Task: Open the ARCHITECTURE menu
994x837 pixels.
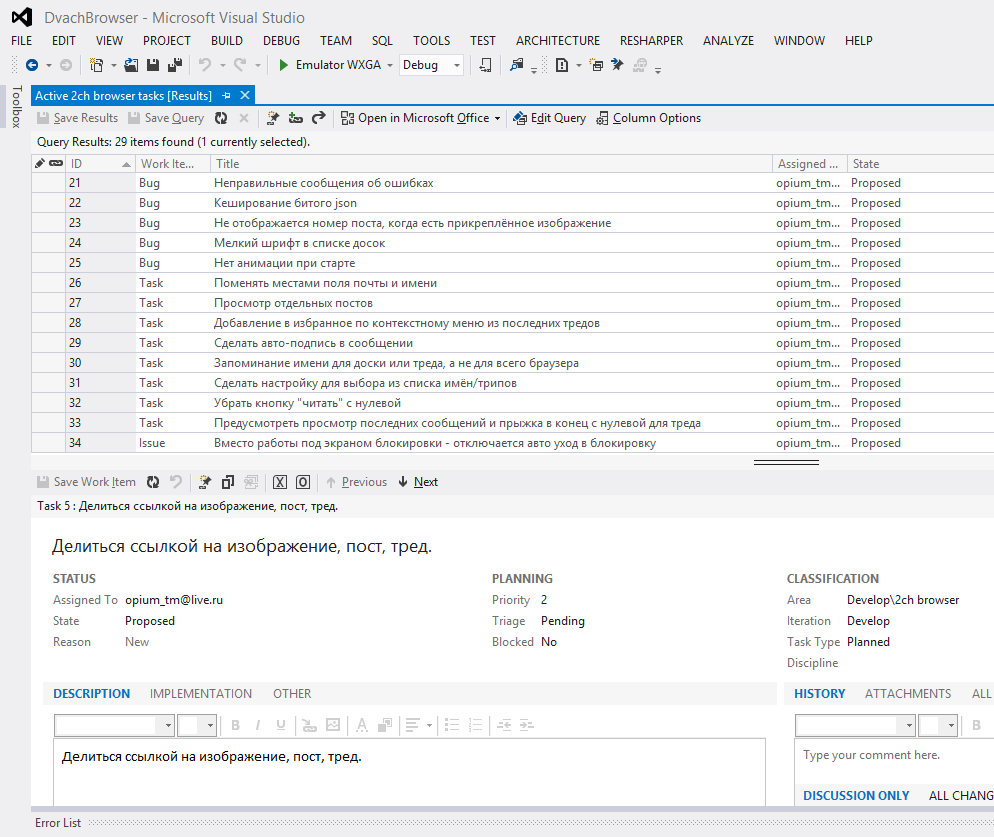Action: (x=558, y=41)
